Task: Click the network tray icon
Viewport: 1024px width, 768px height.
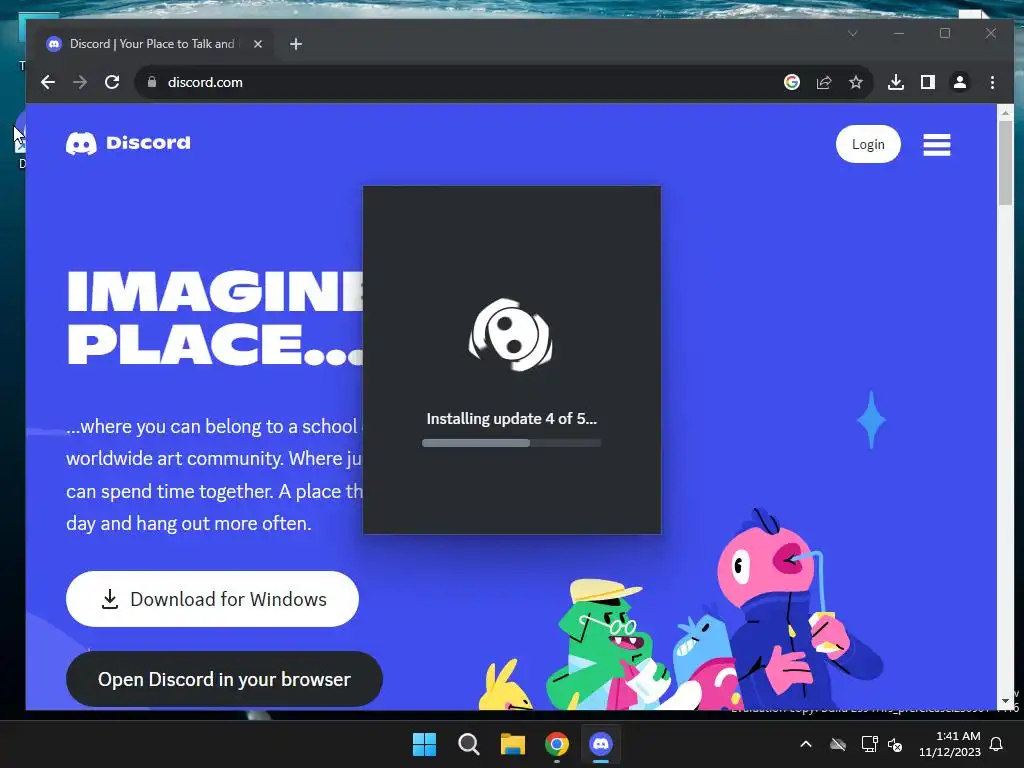Action: click(869, 744)
